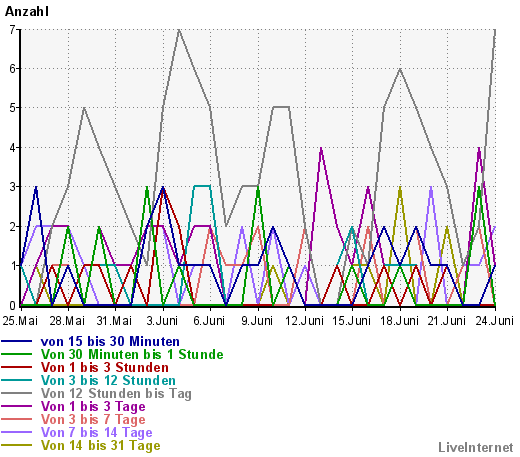Click the '9.Juni' x-axis label
Screen dimensions: 520x457
pos(257,321)
